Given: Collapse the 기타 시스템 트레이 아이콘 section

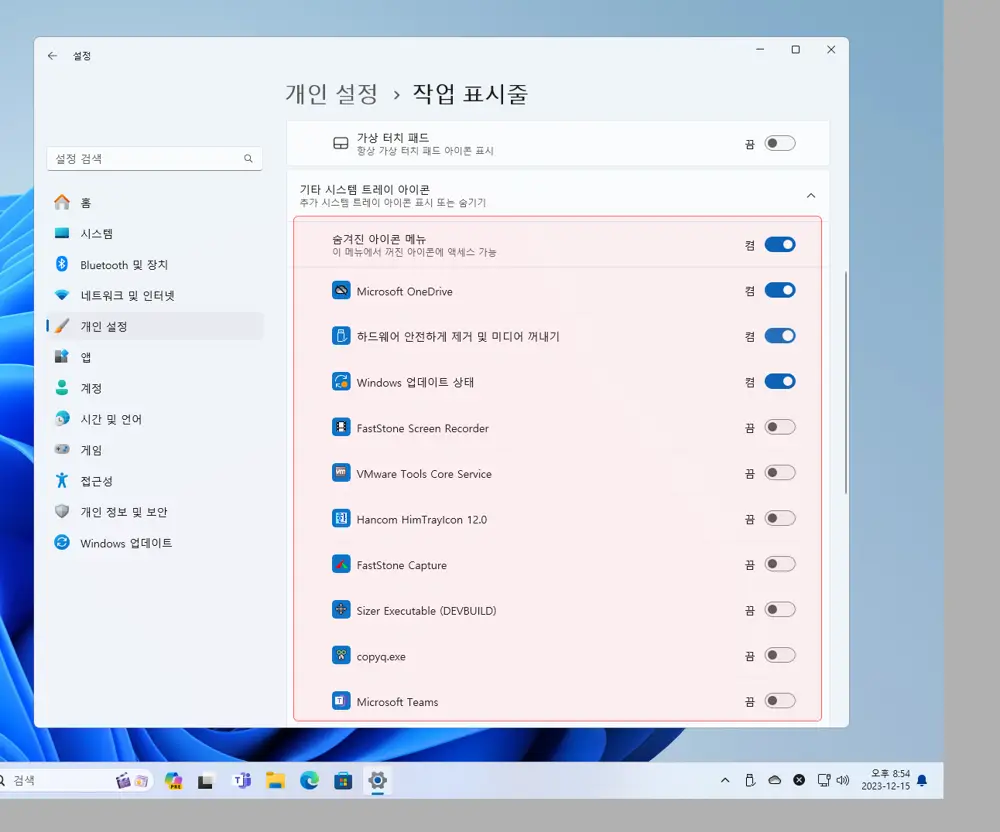Looking at the screenshot, I should pyautogui.click(x=811, y=195).
